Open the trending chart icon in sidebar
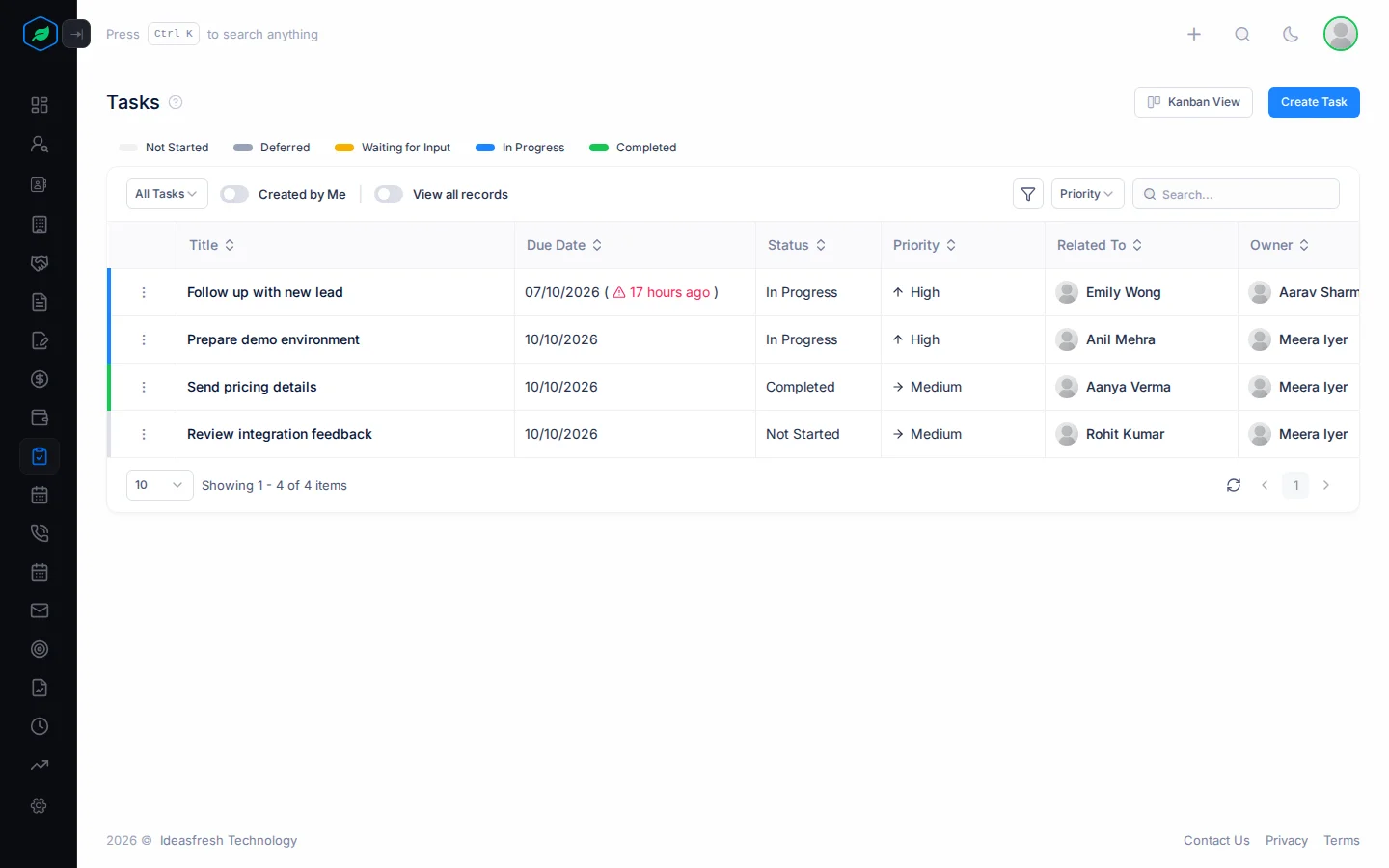Screen dimensions: 1389x868 pos(40,765)
